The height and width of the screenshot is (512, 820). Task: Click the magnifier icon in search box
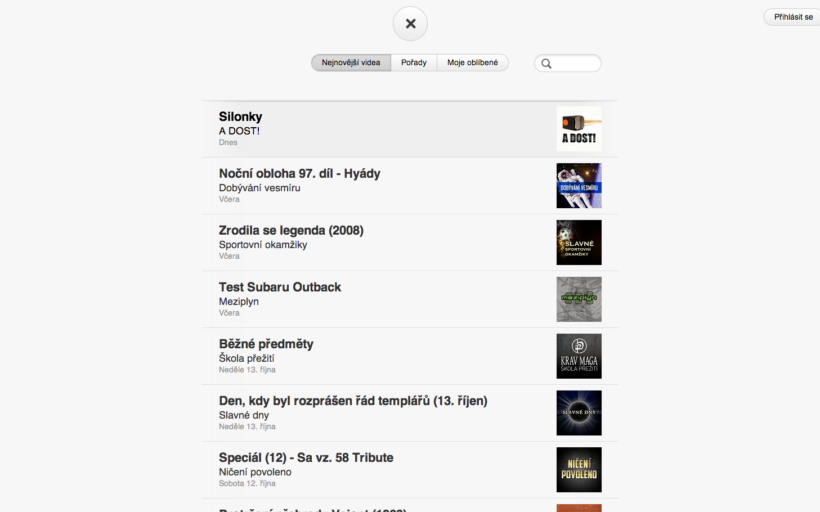point(546,63)
